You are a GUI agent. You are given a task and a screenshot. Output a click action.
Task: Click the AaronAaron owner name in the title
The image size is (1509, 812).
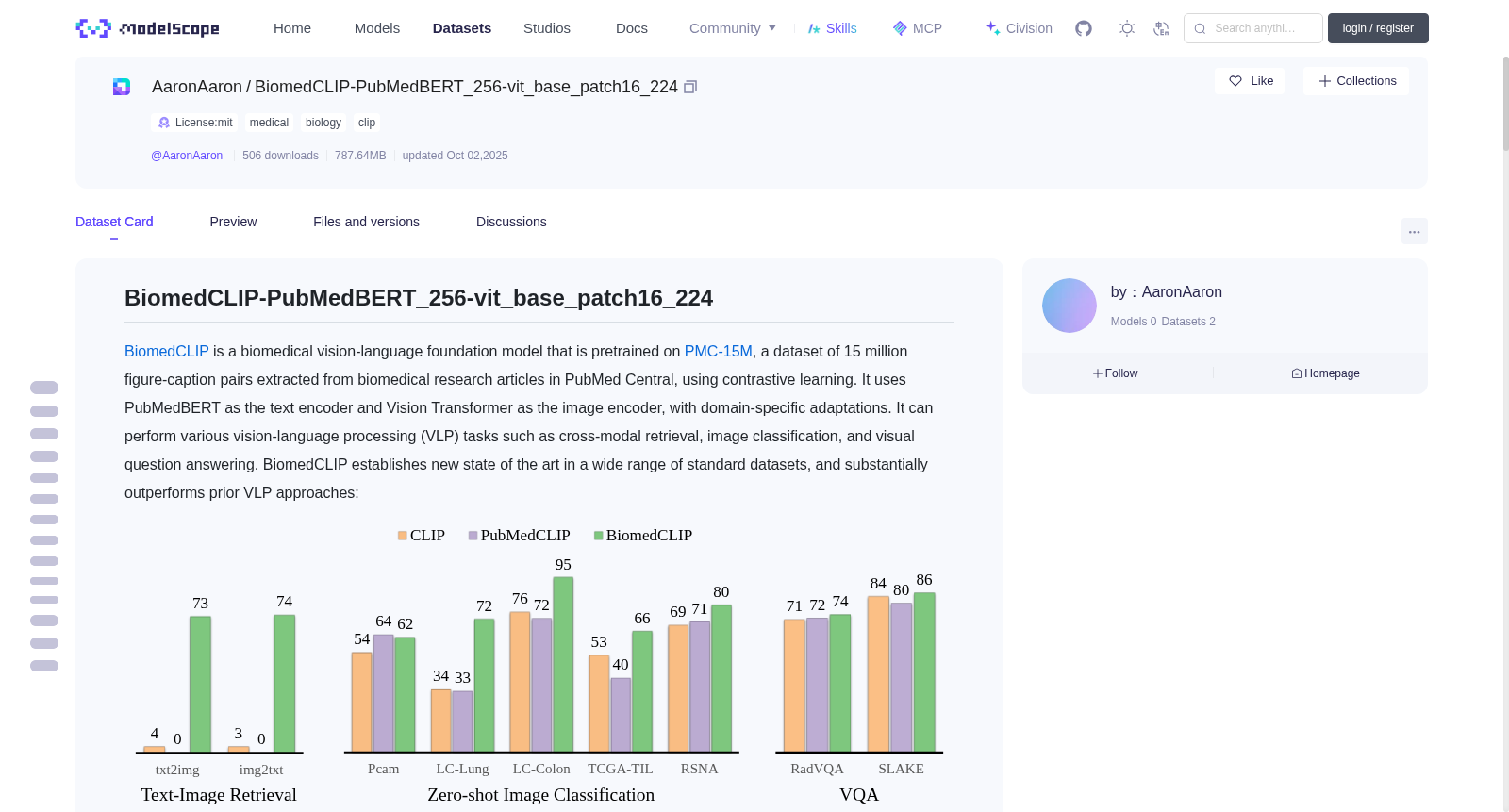pos(197,87)
